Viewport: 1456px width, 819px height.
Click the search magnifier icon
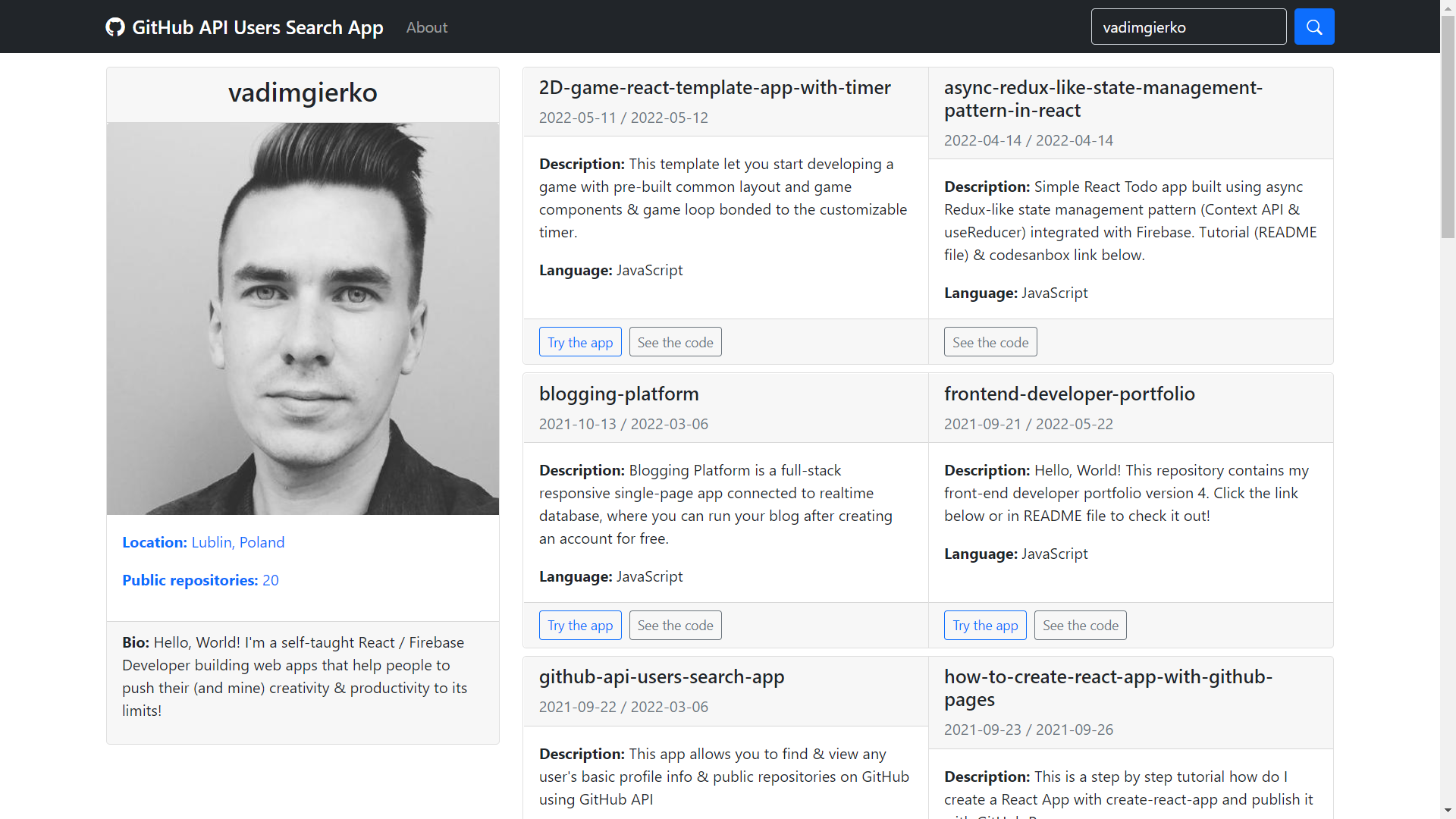pyautogui.click(x=1314, y=27)
